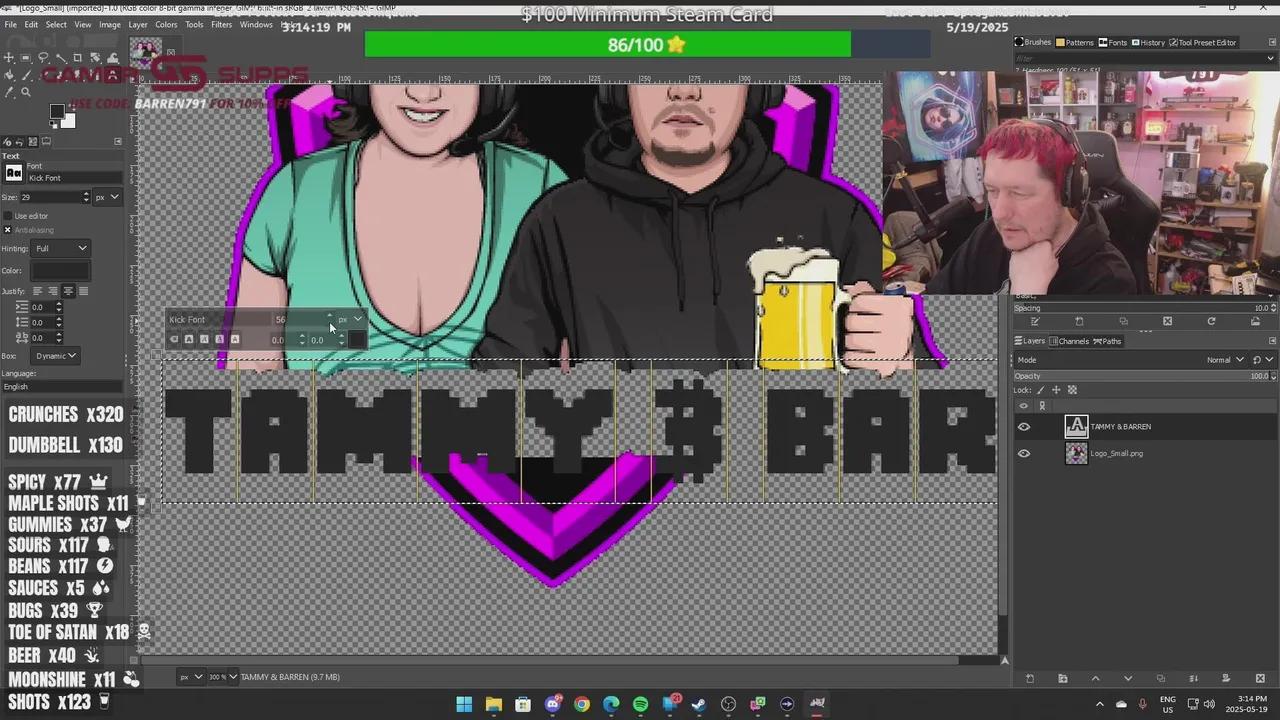The image size is (1280, 720).
Task: Open GIMP from the Windows taskbar
Action: coord(817,703)
